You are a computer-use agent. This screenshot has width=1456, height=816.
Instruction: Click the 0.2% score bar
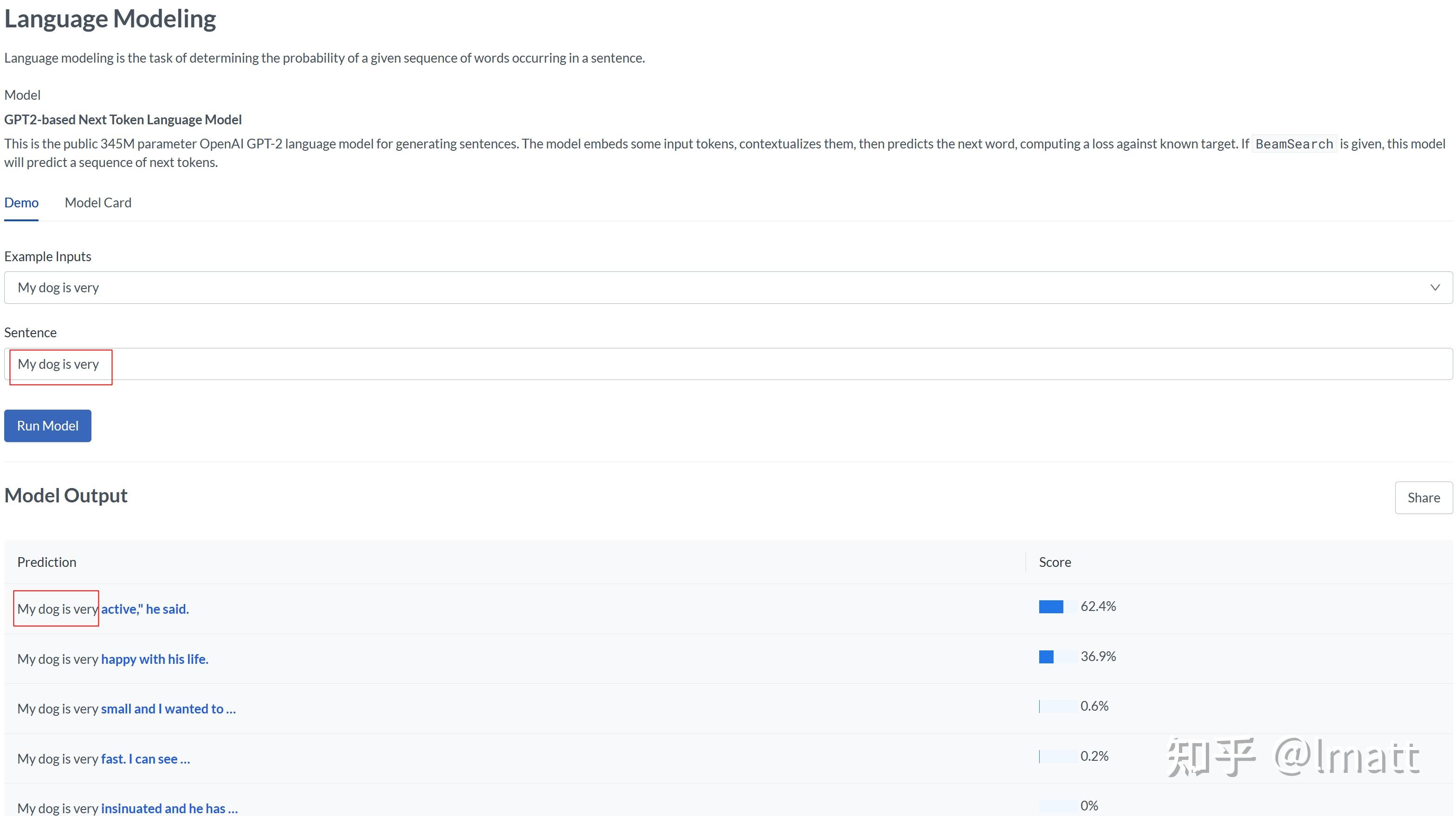pyautogui.click(x=1057, y=756)
